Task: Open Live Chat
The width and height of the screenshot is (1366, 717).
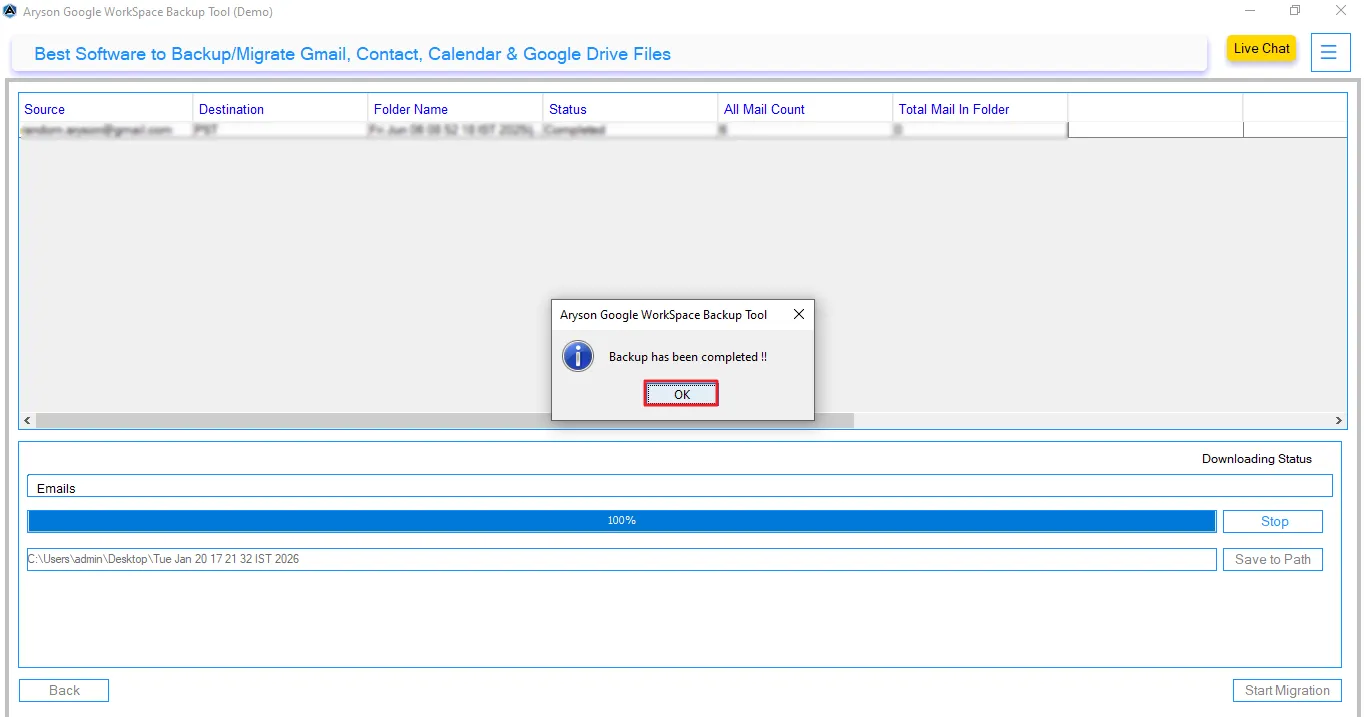Action: click(1261, 48)
